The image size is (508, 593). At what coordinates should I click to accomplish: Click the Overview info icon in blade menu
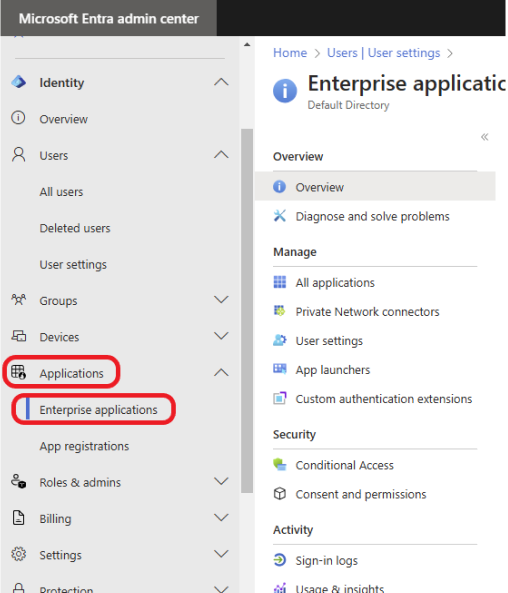[280, 186]
